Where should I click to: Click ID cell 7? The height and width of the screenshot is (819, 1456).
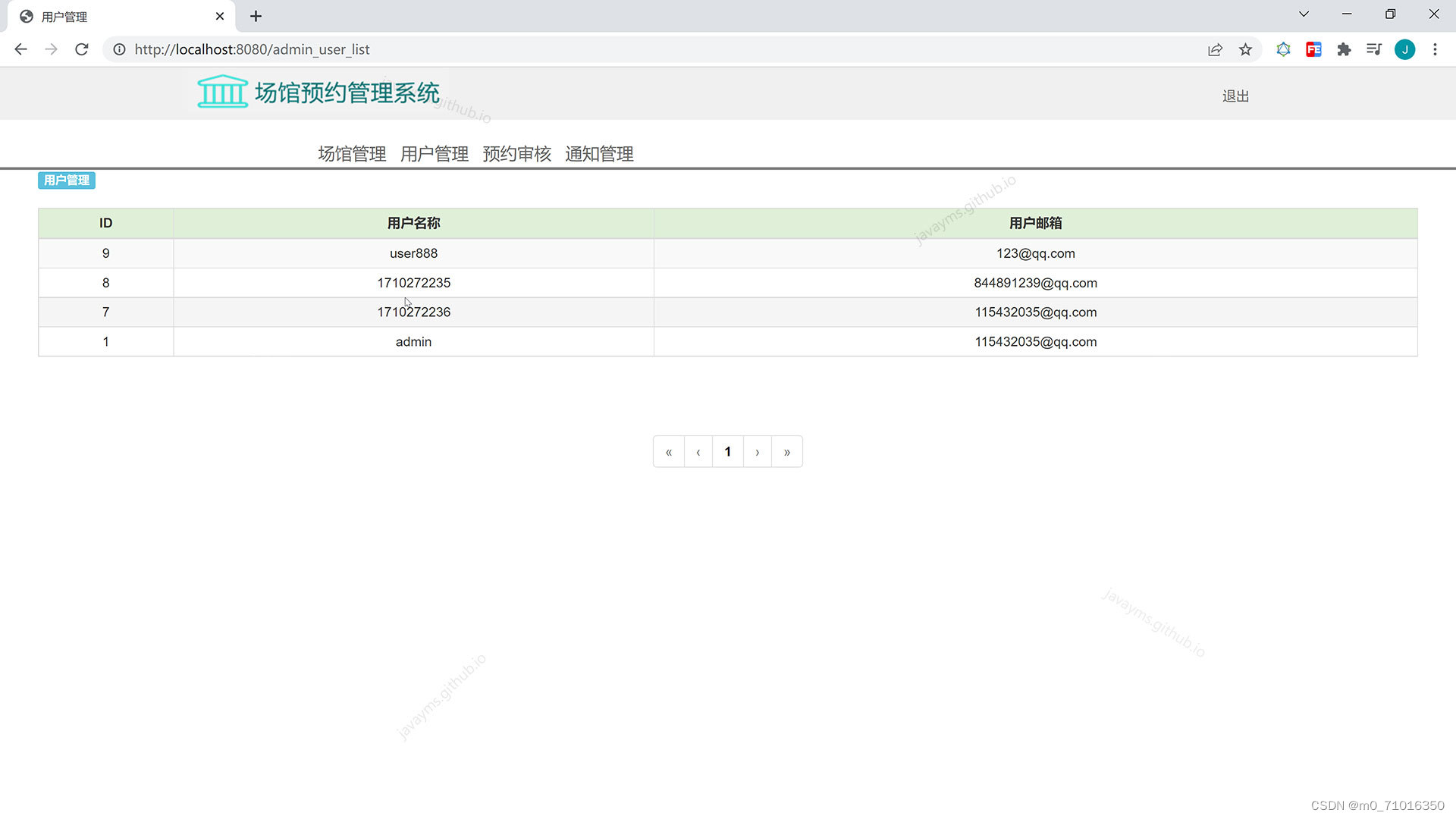[105, 312]
